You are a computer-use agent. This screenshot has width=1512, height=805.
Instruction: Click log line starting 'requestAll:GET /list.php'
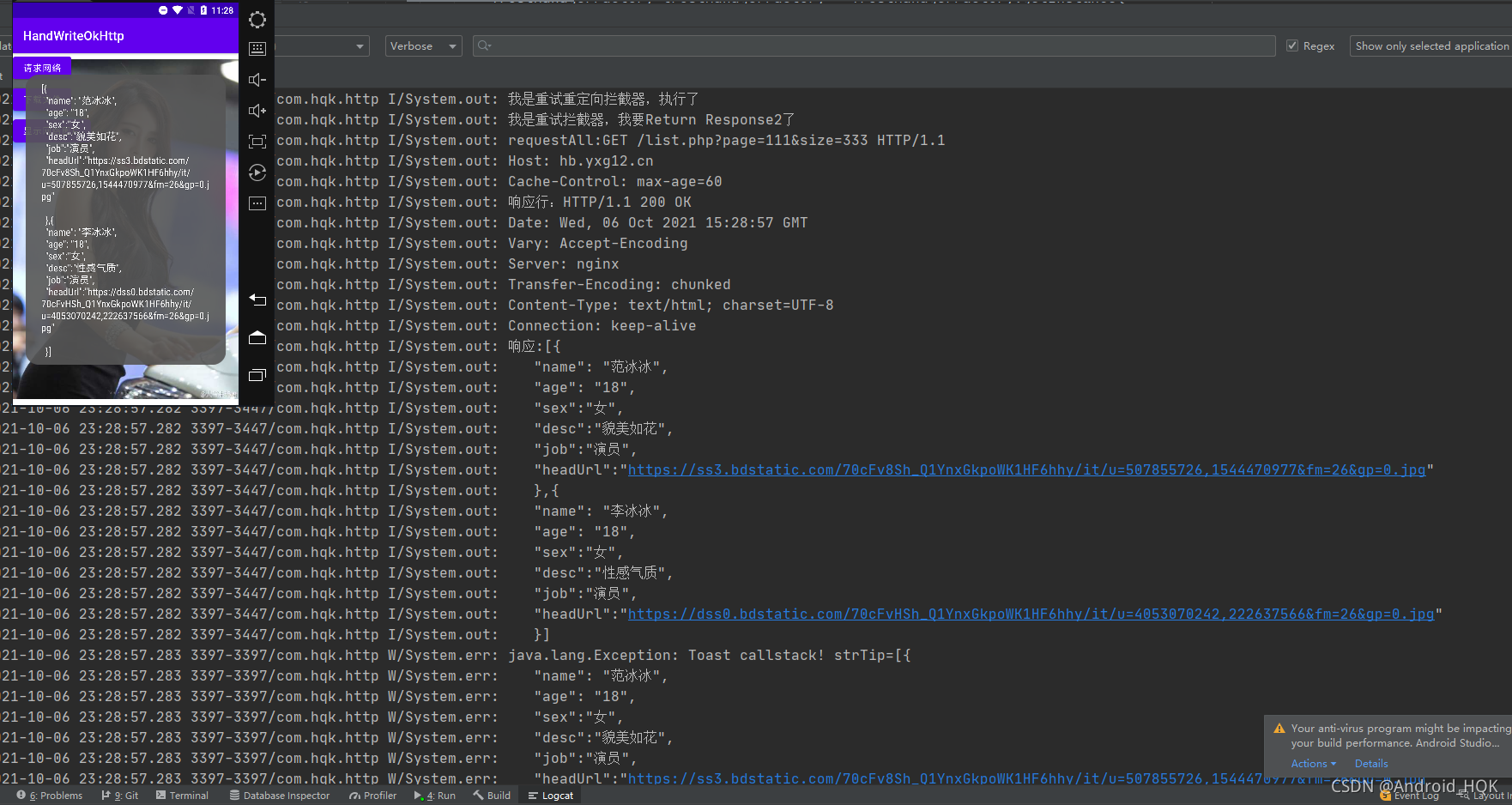pyautogui.click(x=726, y=141)
